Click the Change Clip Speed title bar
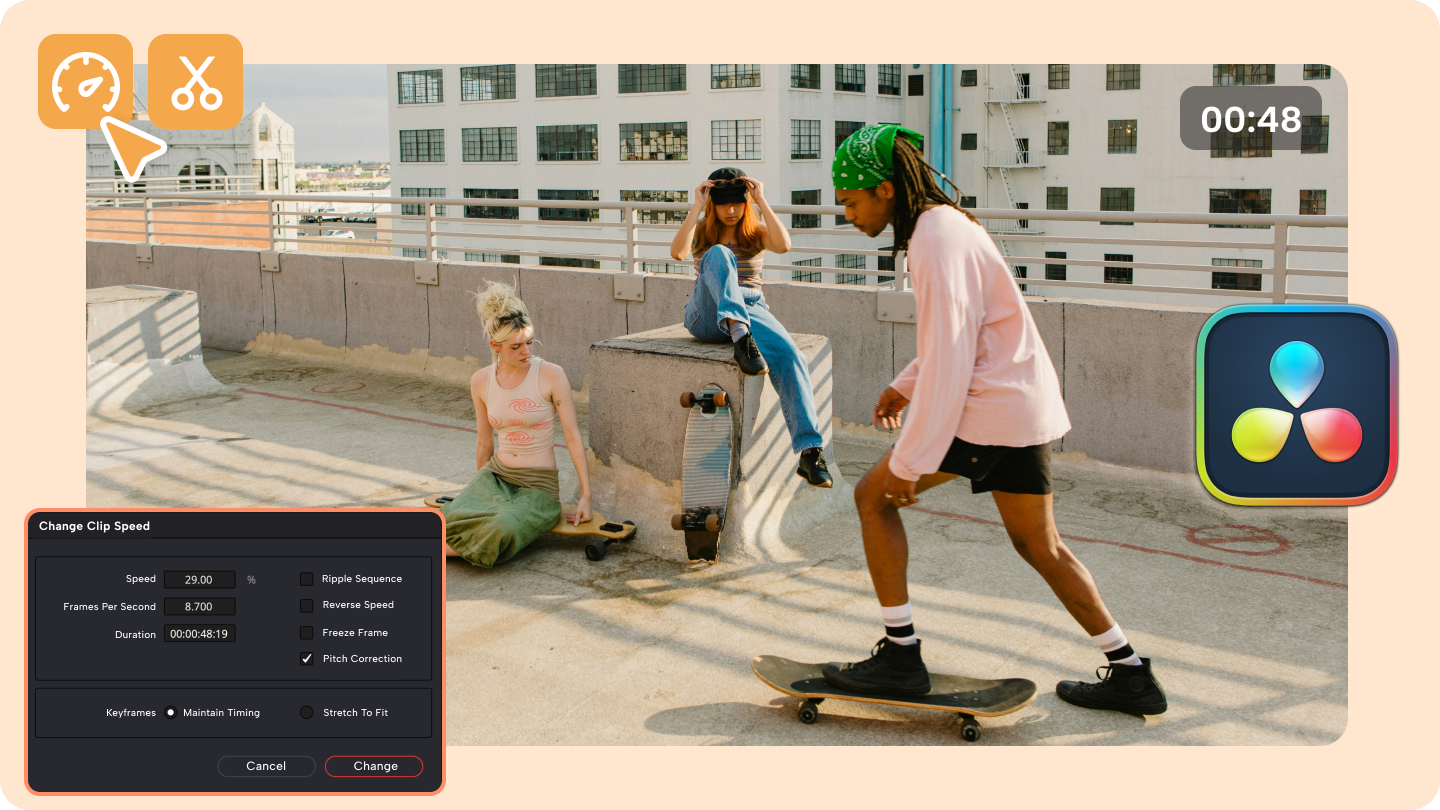The height and width of the screenshot is (810, 1440). coord(94,525)
